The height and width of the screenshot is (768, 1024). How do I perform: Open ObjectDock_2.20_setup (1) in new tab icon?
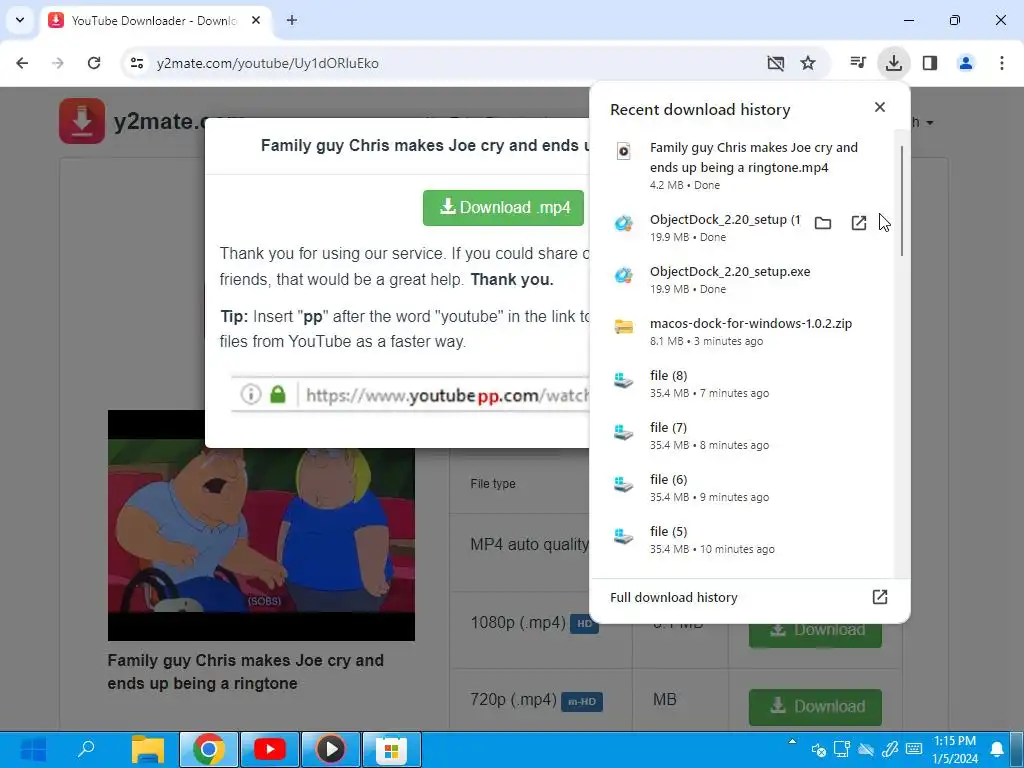[x=859, y=223]
